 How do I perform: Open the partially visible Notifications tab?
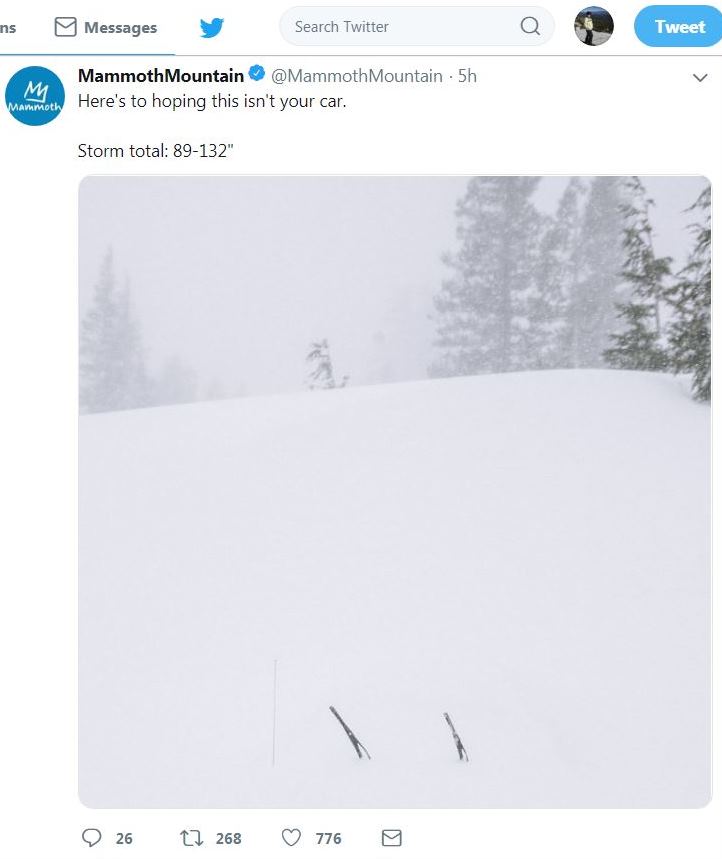coord(8,28)
